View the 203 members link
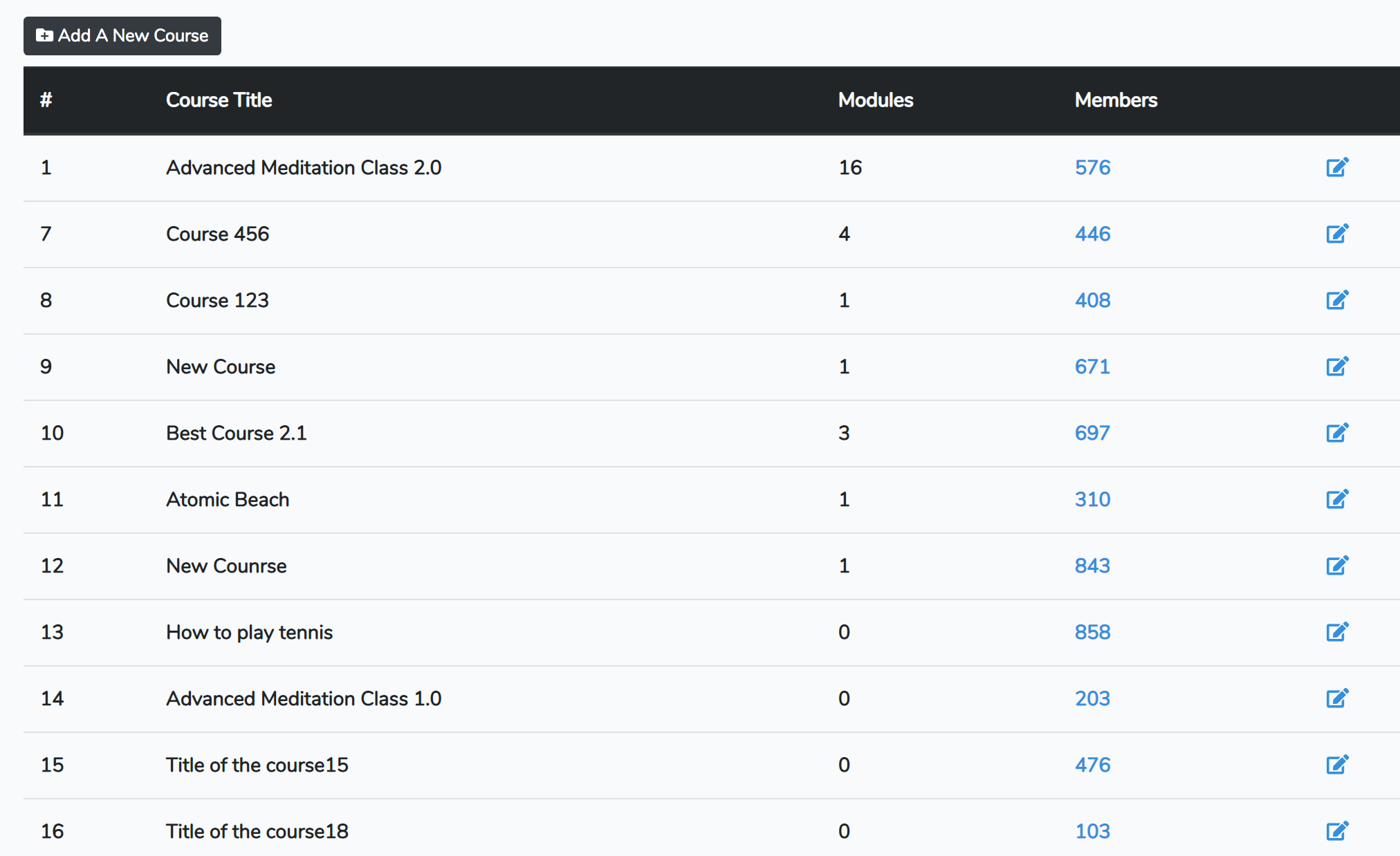The width and height of the screenshot is (1400, 856). [1092, 698]
